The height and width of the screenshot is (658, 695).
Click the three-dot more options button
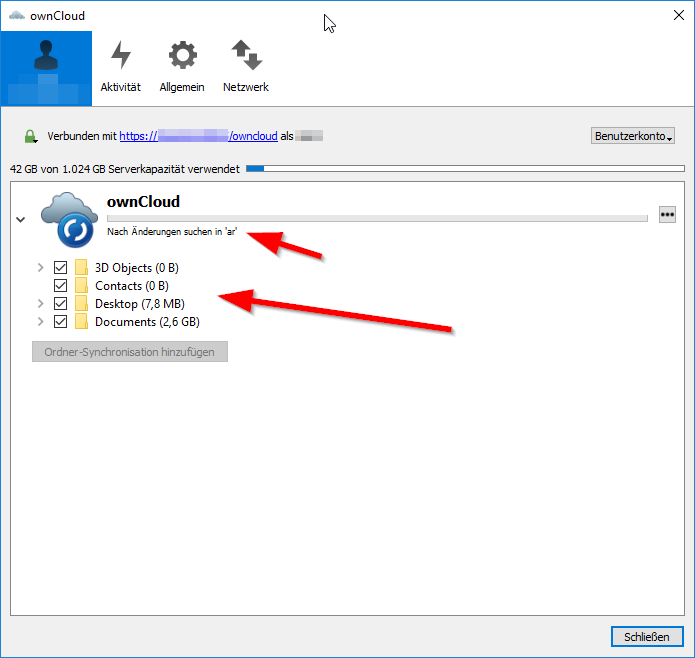667,215
